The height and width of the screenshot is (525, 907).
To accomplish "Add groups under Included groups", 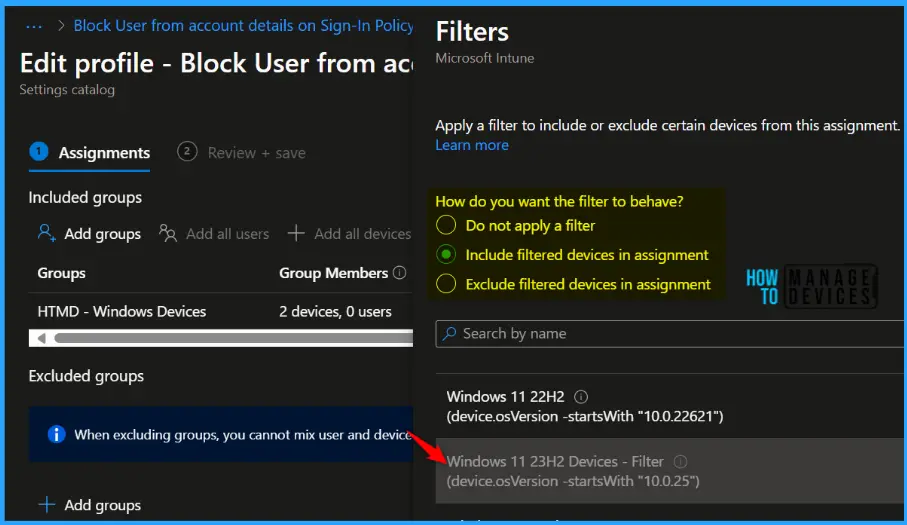I will [x=90, y=234].
